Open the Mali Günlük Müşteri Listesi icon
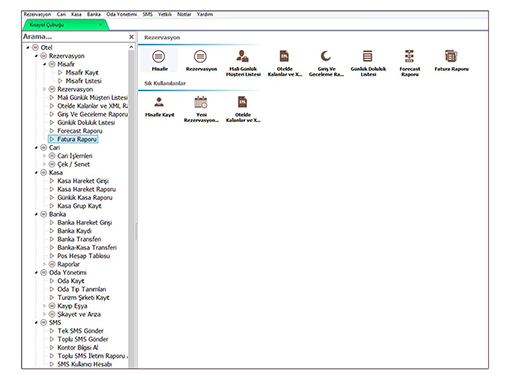This screenshot has width=510, height=380. click(x=242, y=56)
